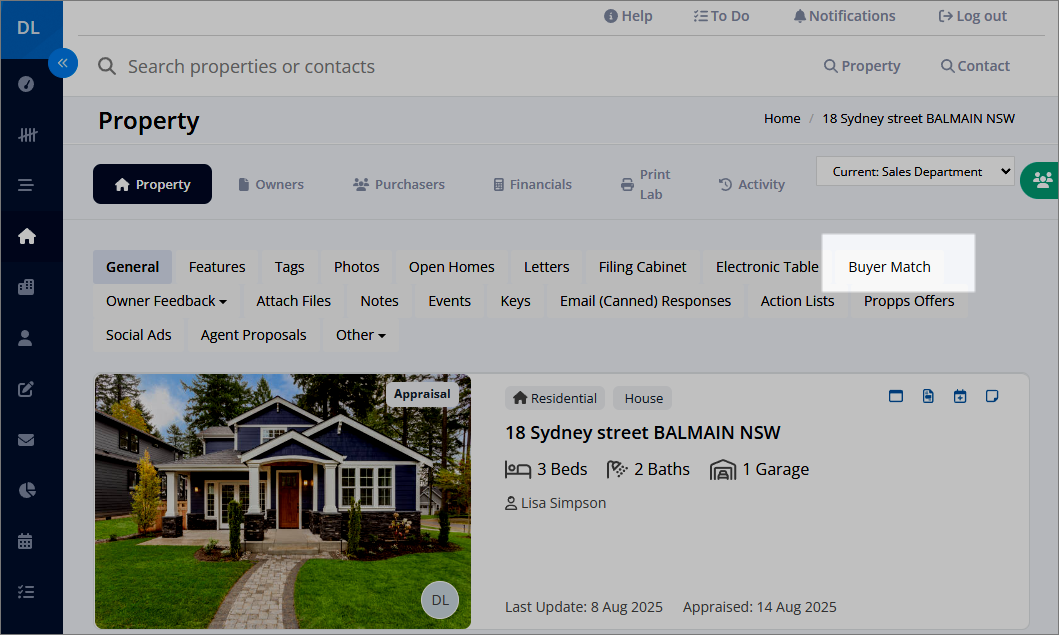This screenshot has width=1059, height=635.
Task: Open the Other dropdown in tab row
Action: [x=360, y=334]
